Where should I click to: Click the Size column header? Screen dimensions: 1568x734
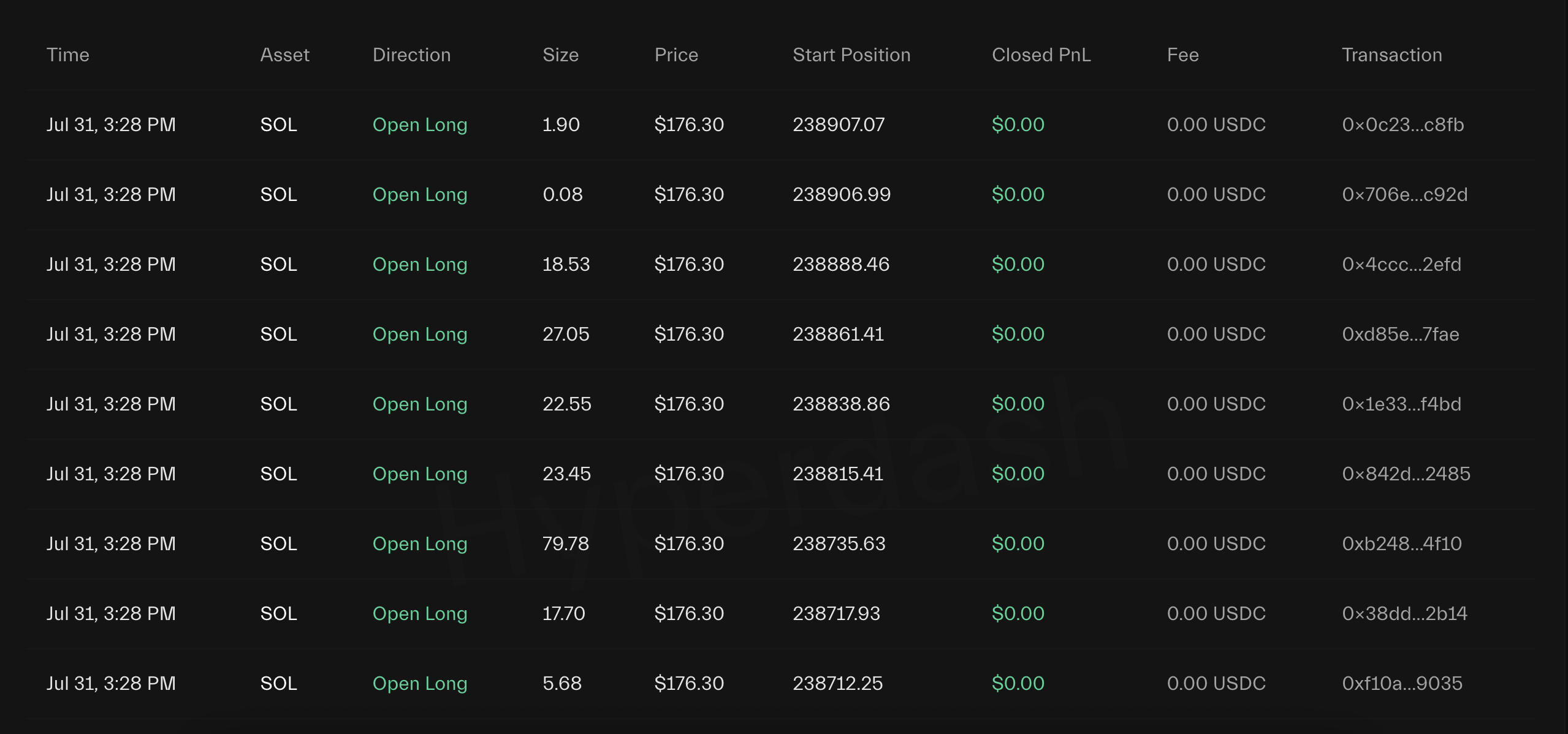pos(560,55)
